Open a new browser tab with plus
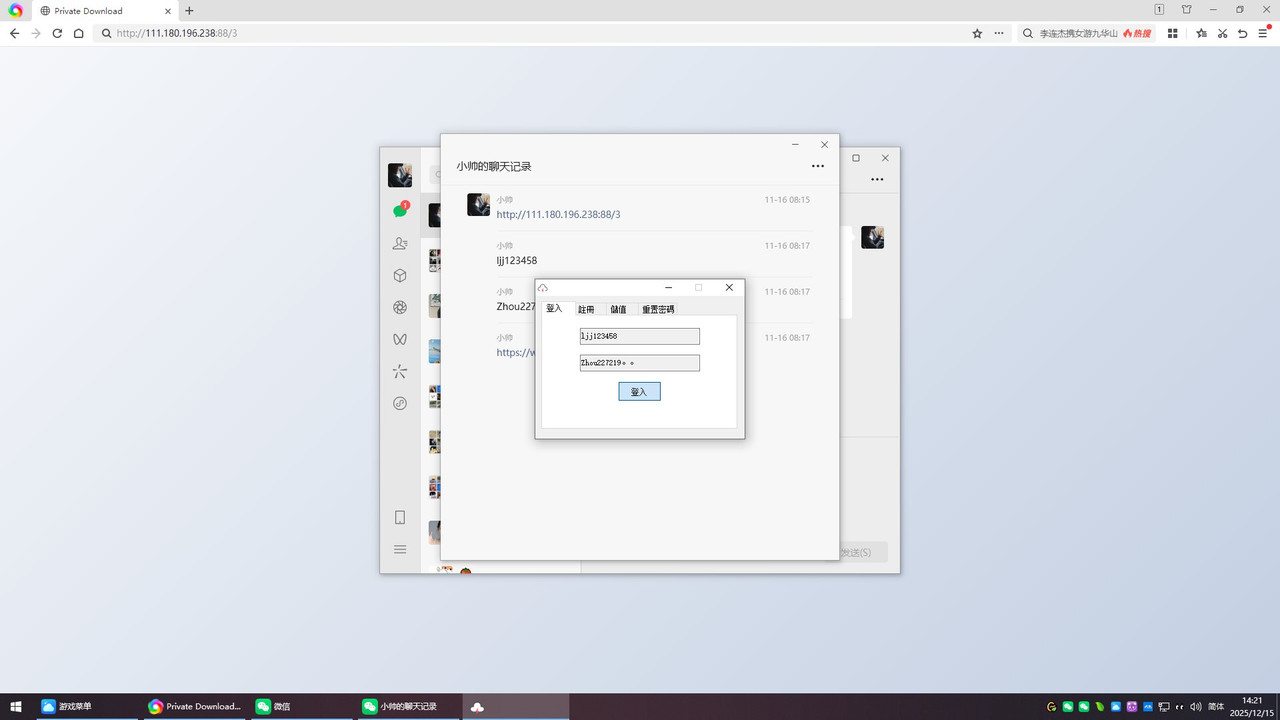 189,10
